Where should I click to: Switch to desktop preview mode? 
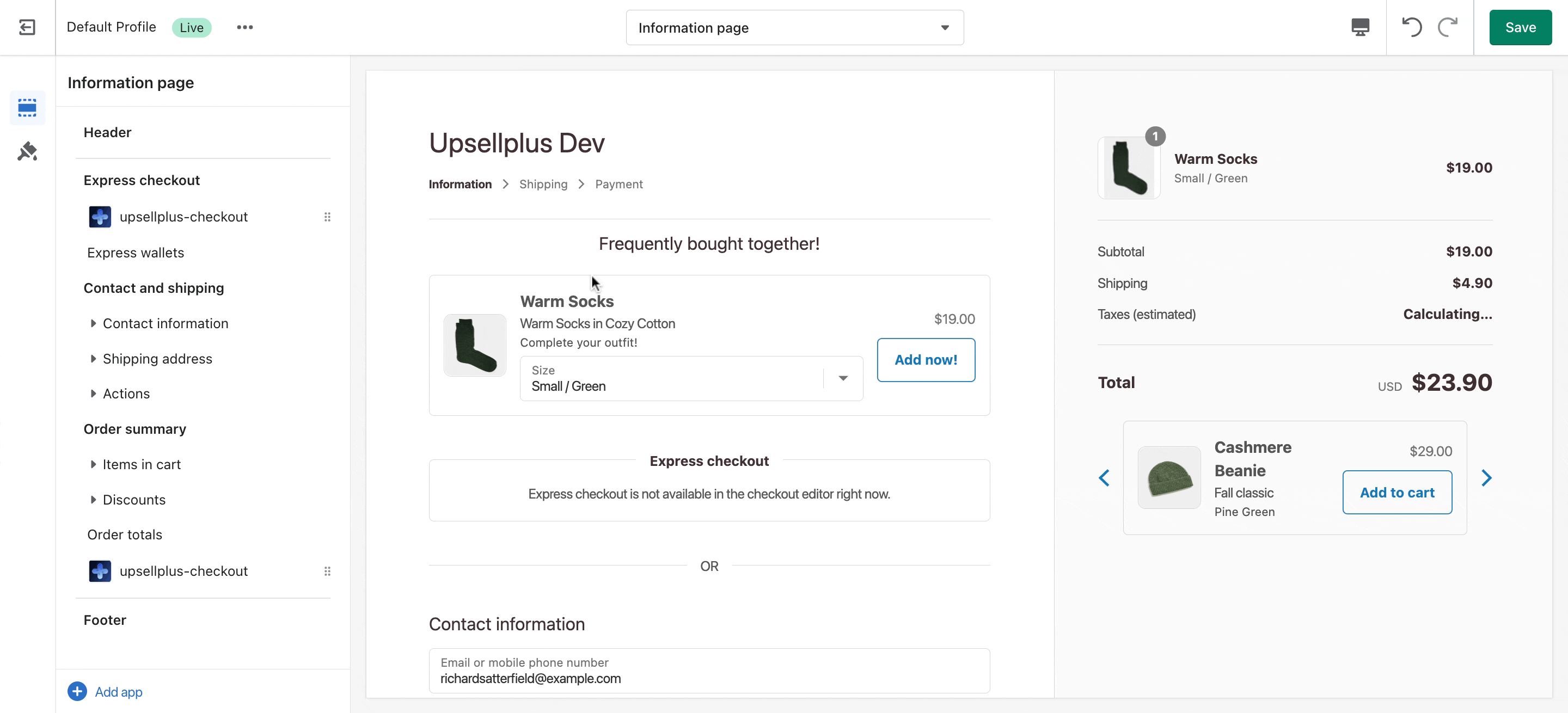tap(1360, 27)
